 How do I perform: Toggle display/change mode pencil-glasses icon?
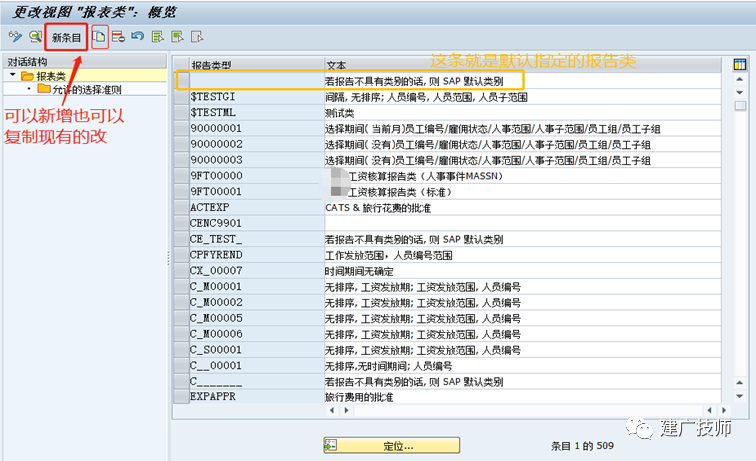(15, 37)
